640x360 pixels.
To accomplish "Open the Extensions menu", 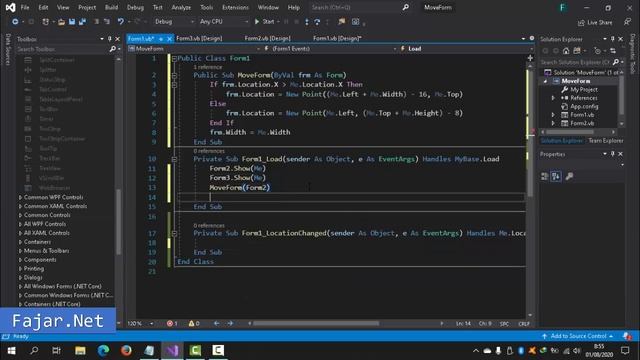I will pos(235,7).
